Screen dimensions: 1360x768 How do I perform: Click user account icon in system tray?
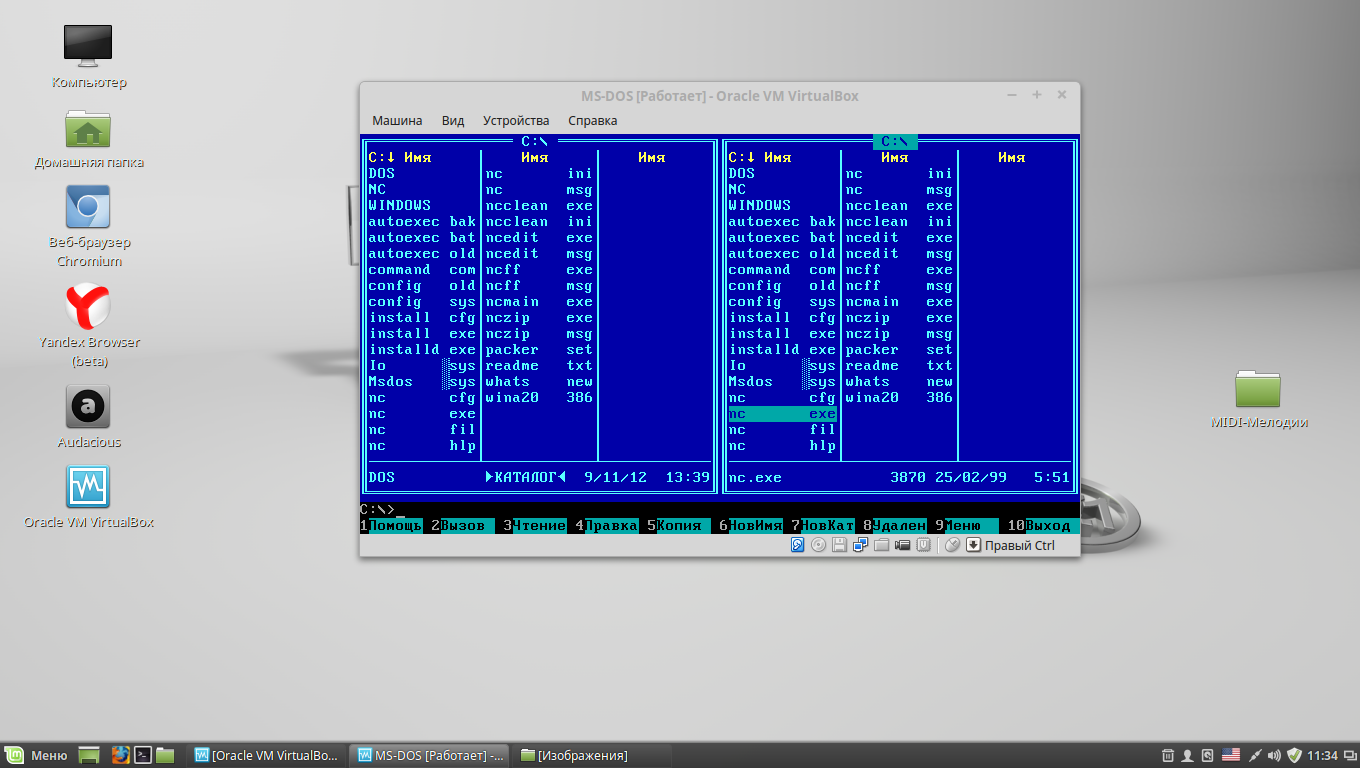pos(1187,755)
